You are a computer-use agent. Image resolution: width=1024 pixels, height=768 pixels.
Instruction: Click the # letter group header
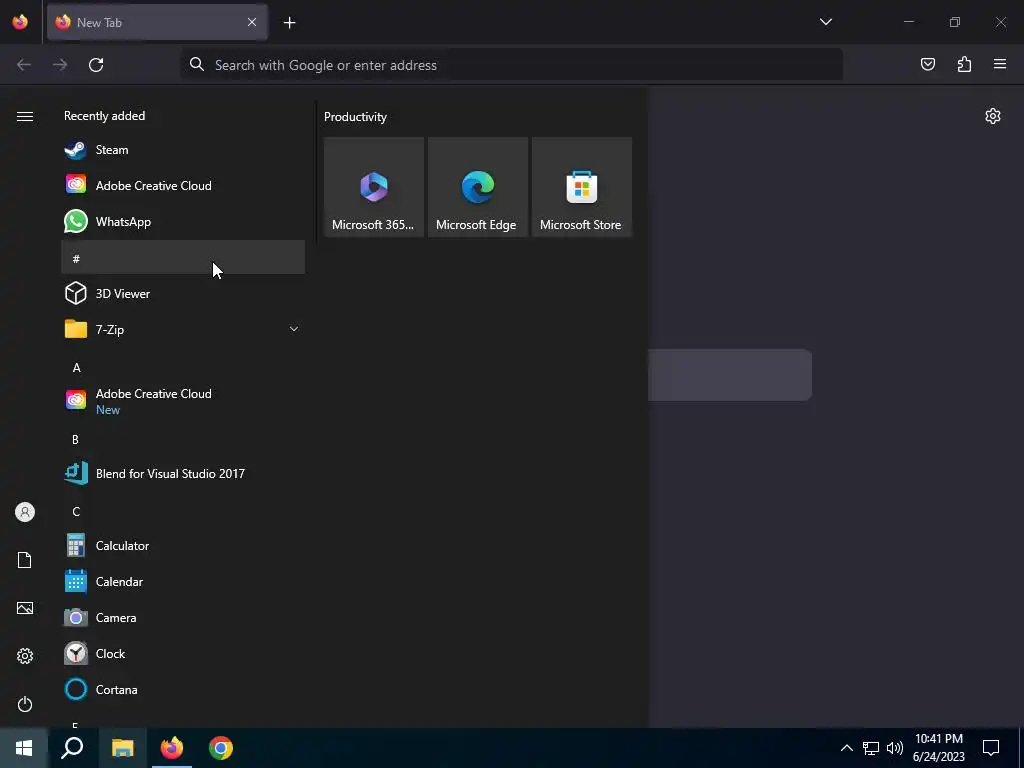pos(183,257)
